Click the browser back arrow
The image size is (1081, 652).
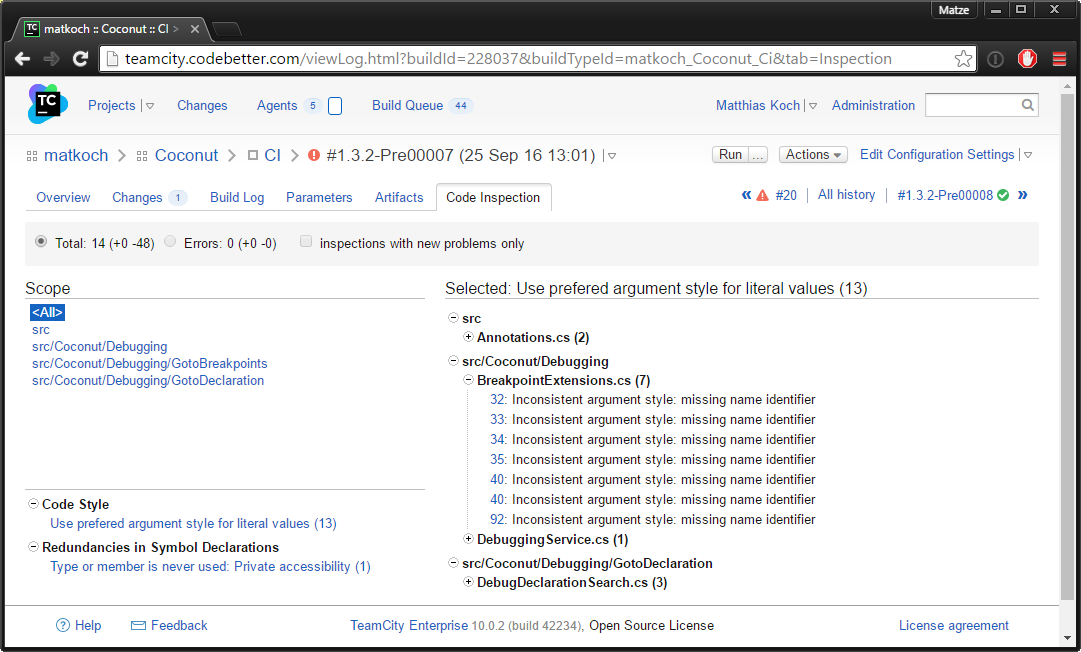click(x=23, y=59)
